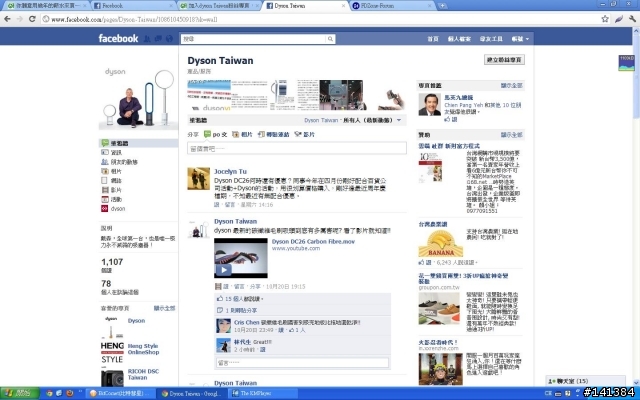Open the chat bar at bottom right
640x400 pixels.
[585, 381]
